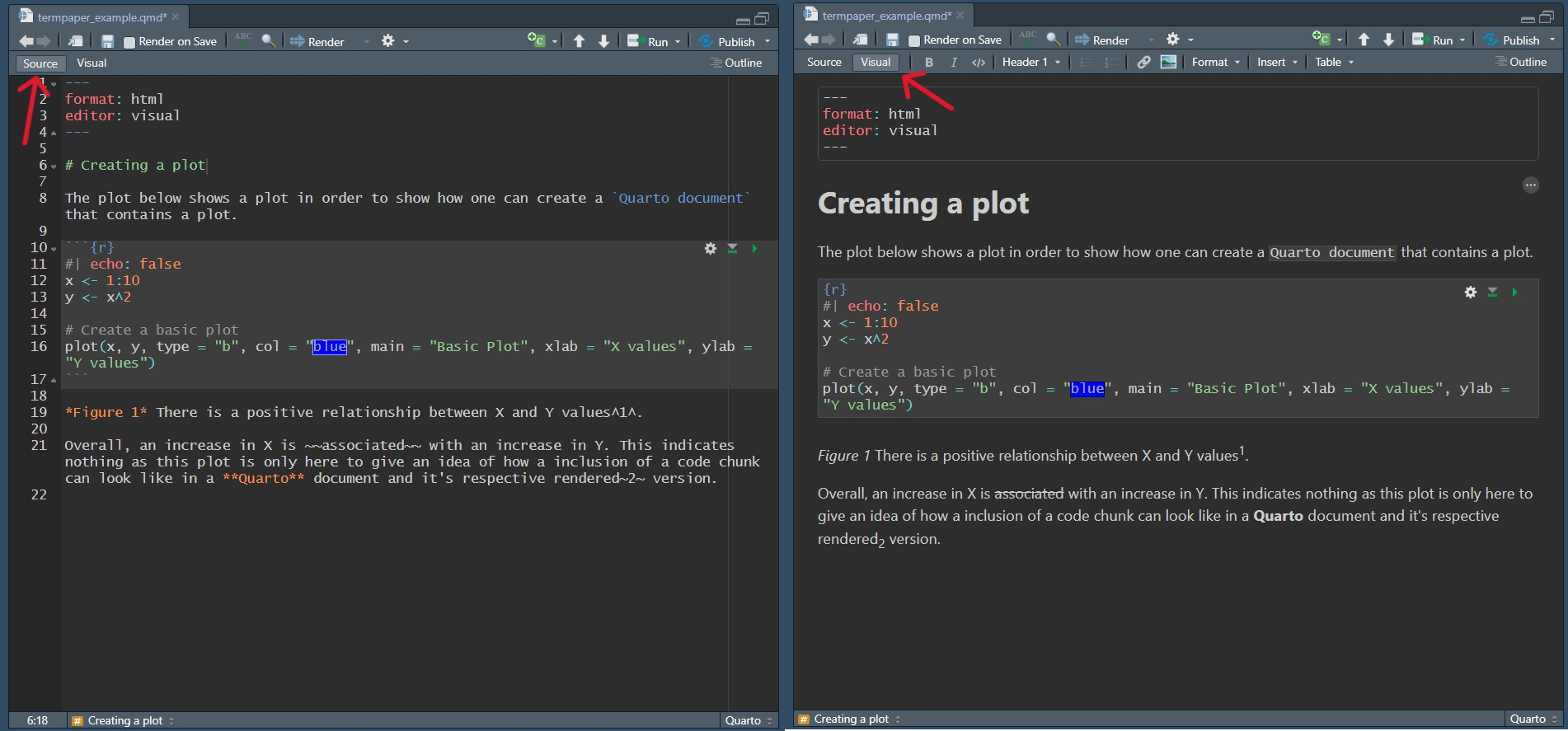Expand Run dropdown arrow in Source-mode editor
The width and height of the screenshot is (1568, 731).
pyautogui.click(x=678, y=41)
